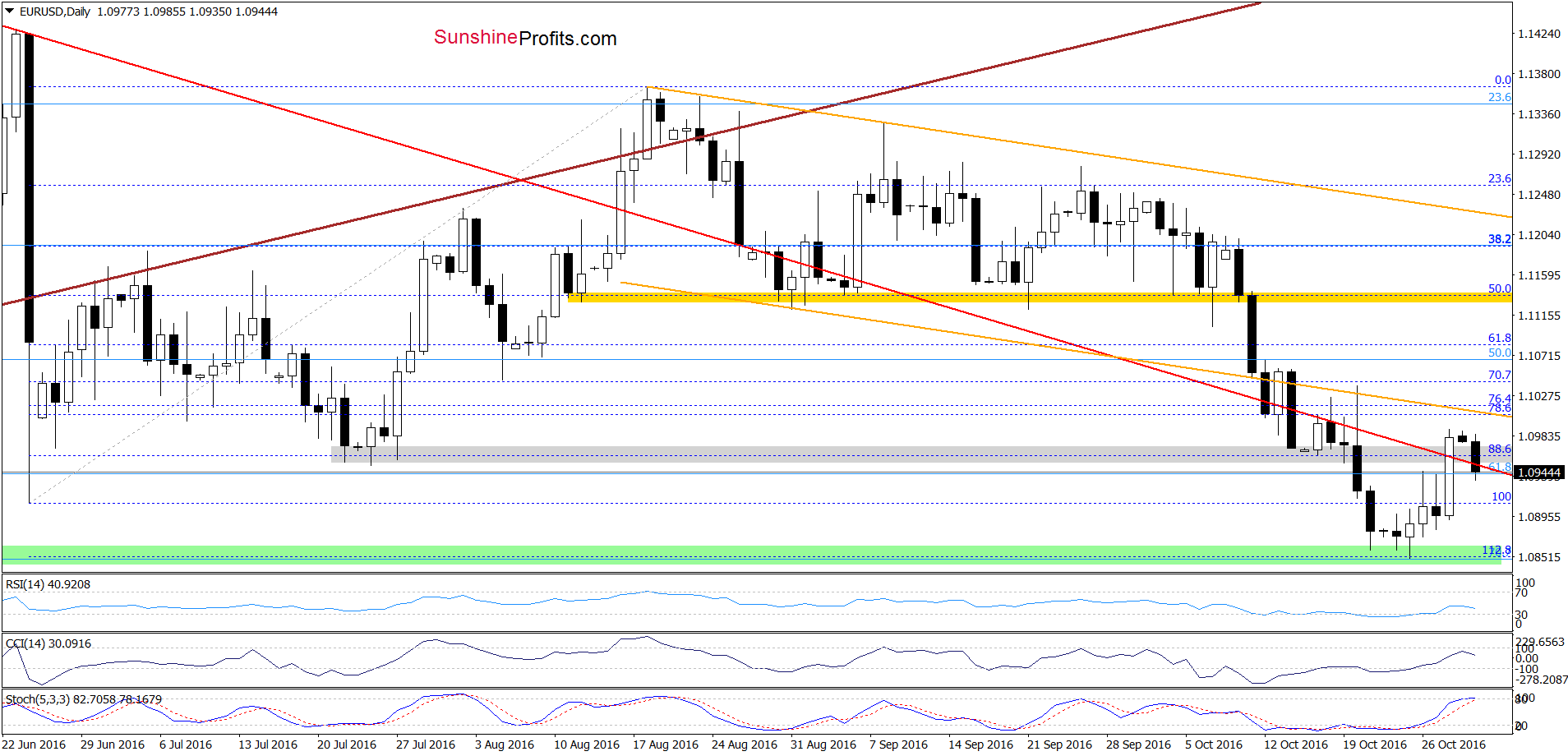1568x756 pixels.
Task: Select the green support zone rectangle
Action: pos(752,555)
